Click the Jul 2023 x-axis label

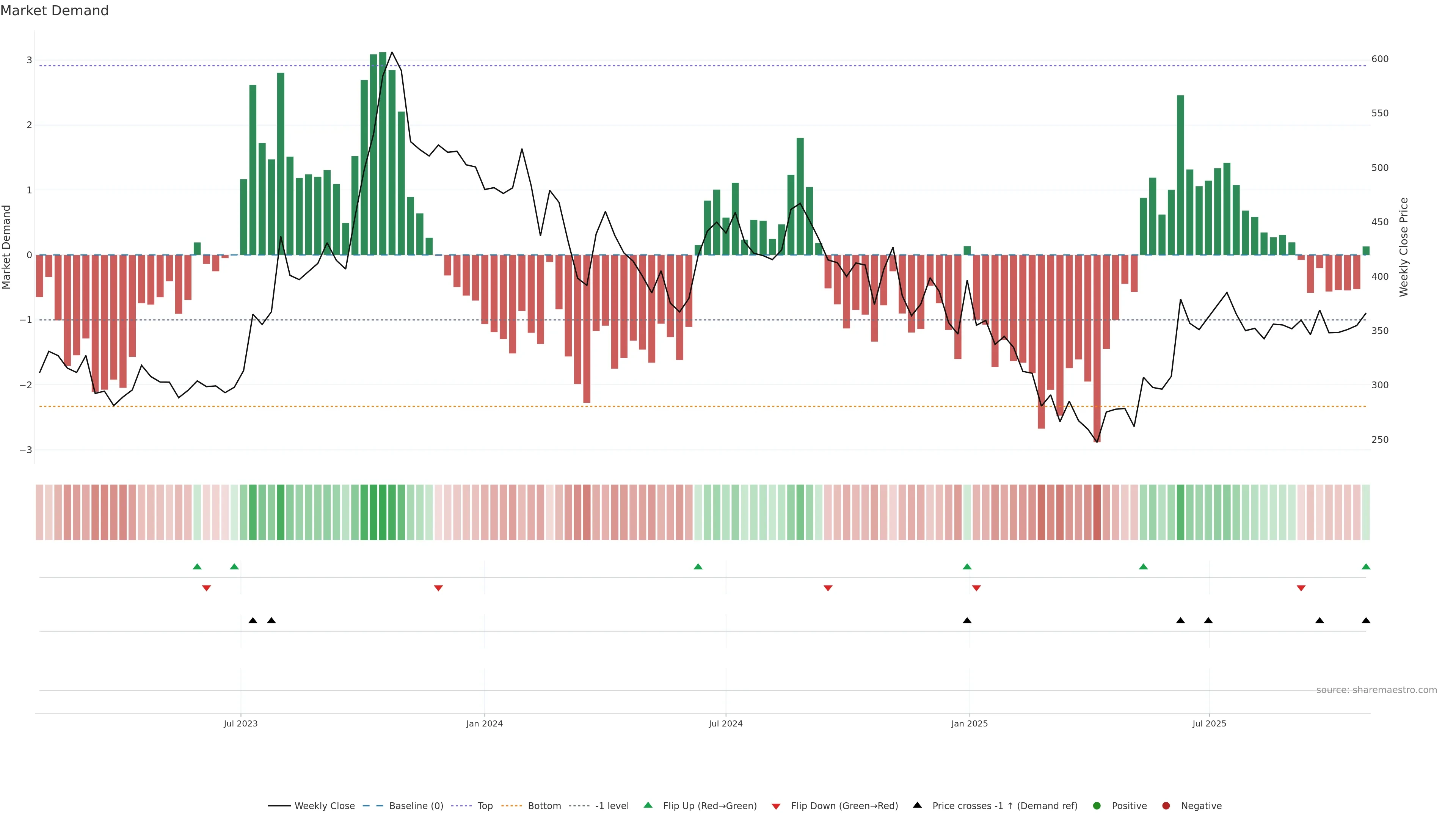tap(240, 723)
